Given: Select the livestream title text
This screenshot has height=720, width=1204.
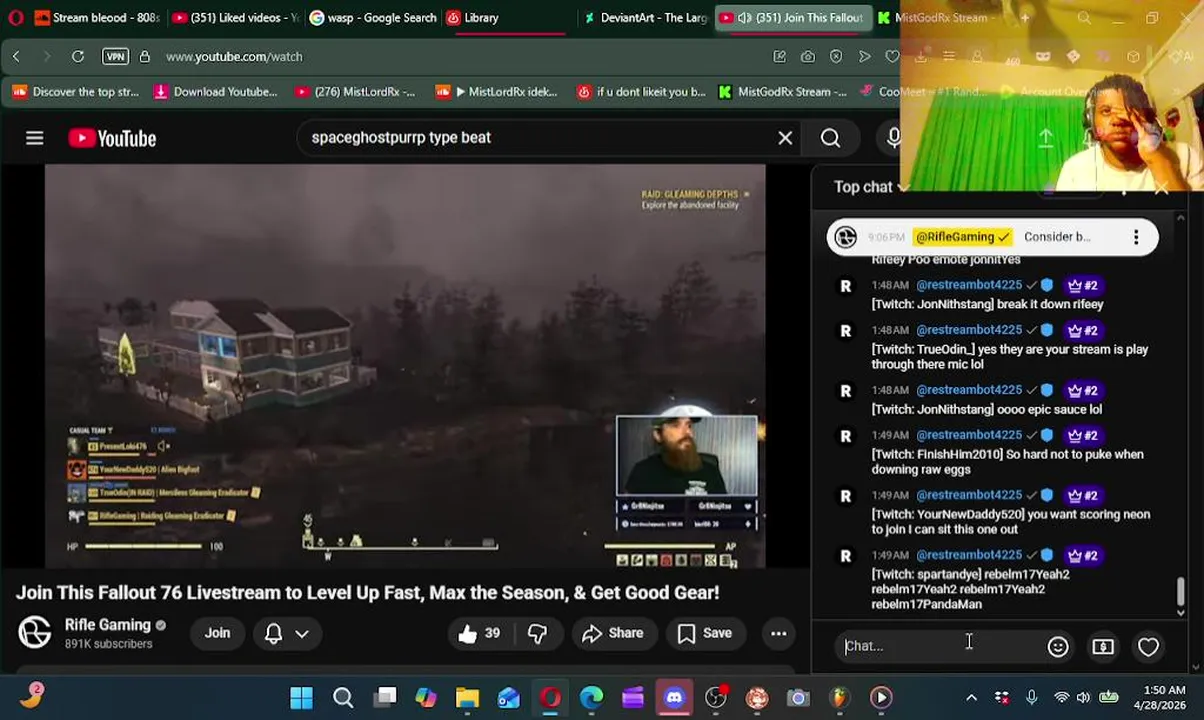Looking at the screenshot, I should pyautogui.click(x=367, y=593).
